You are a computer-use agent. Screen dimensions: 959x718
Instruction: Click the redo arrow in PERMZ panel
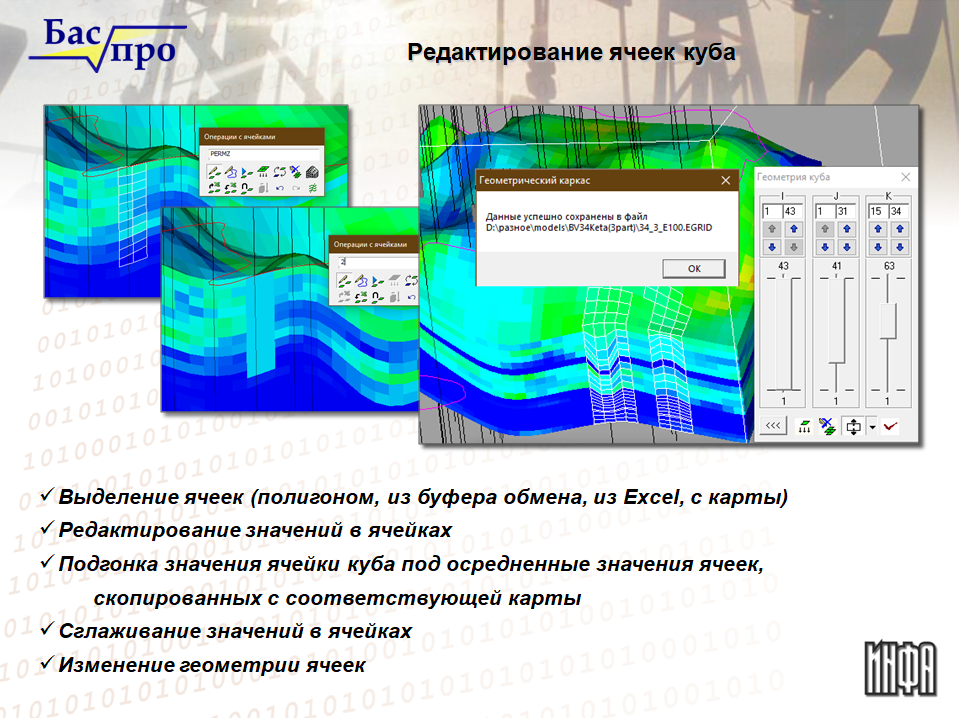[296, 188]
